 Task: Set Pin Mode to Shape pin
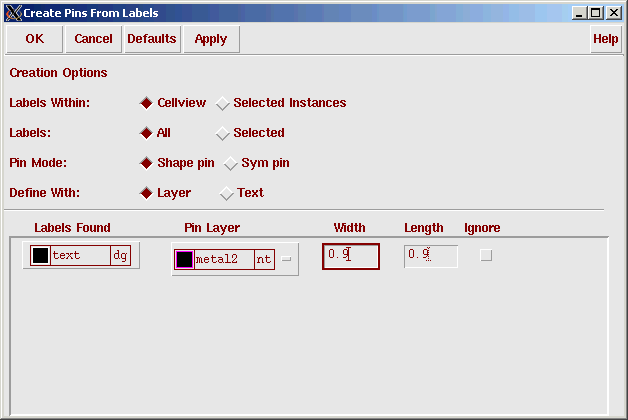(x=146, y=163)
